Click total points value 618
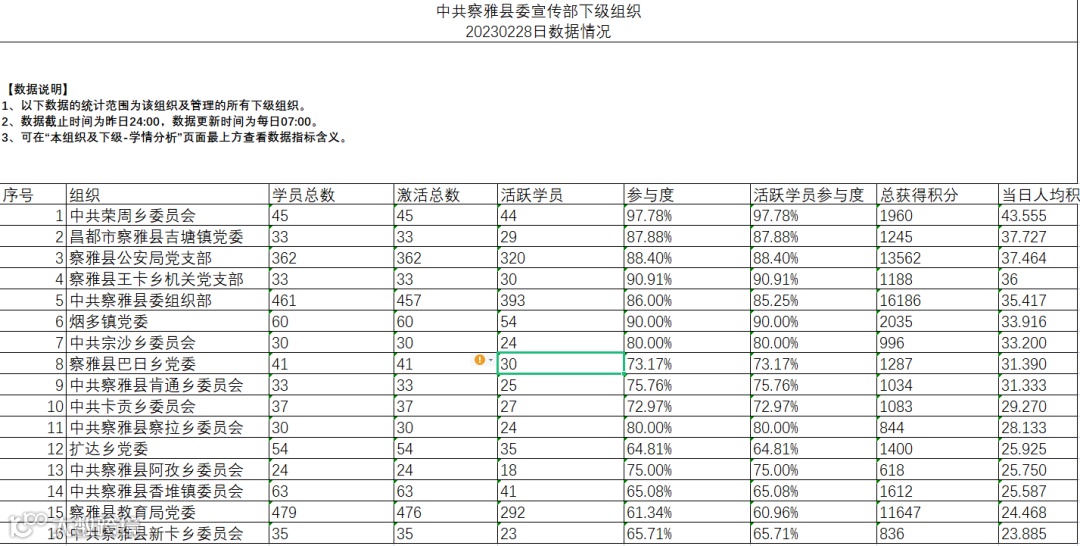 coord(937,470)
